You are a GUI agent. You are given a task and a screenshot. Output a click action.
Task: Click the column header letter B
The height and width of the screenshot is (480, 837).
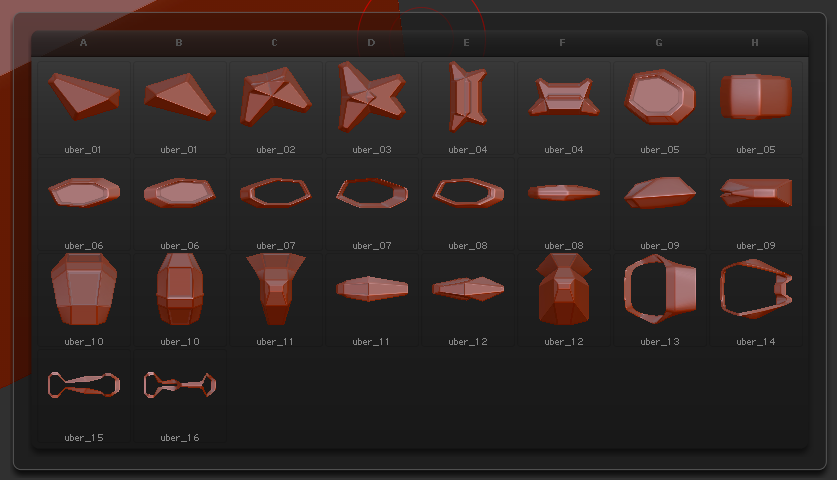[179, 43]
